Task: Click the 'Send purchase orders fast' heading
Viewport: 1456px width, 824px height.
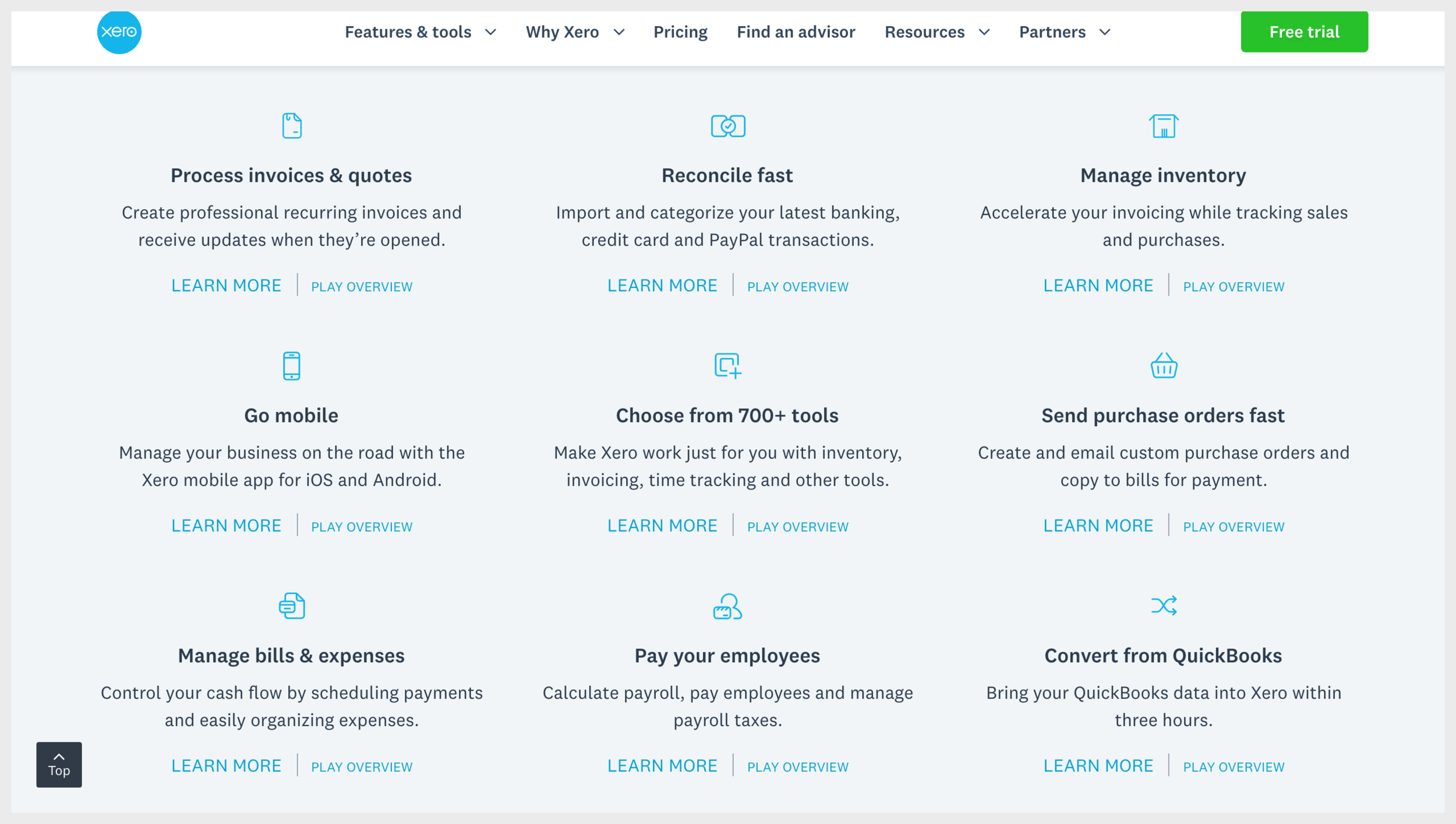Action: click(1163, 415)
